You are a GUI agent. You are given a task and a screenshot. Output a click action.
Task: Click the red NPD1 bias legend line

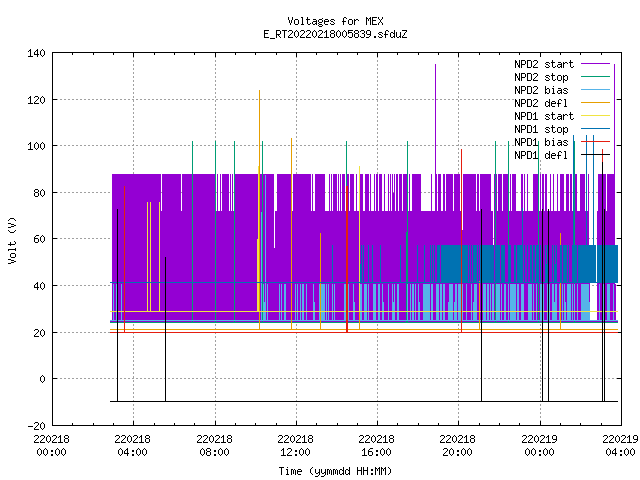pos(595,142)
